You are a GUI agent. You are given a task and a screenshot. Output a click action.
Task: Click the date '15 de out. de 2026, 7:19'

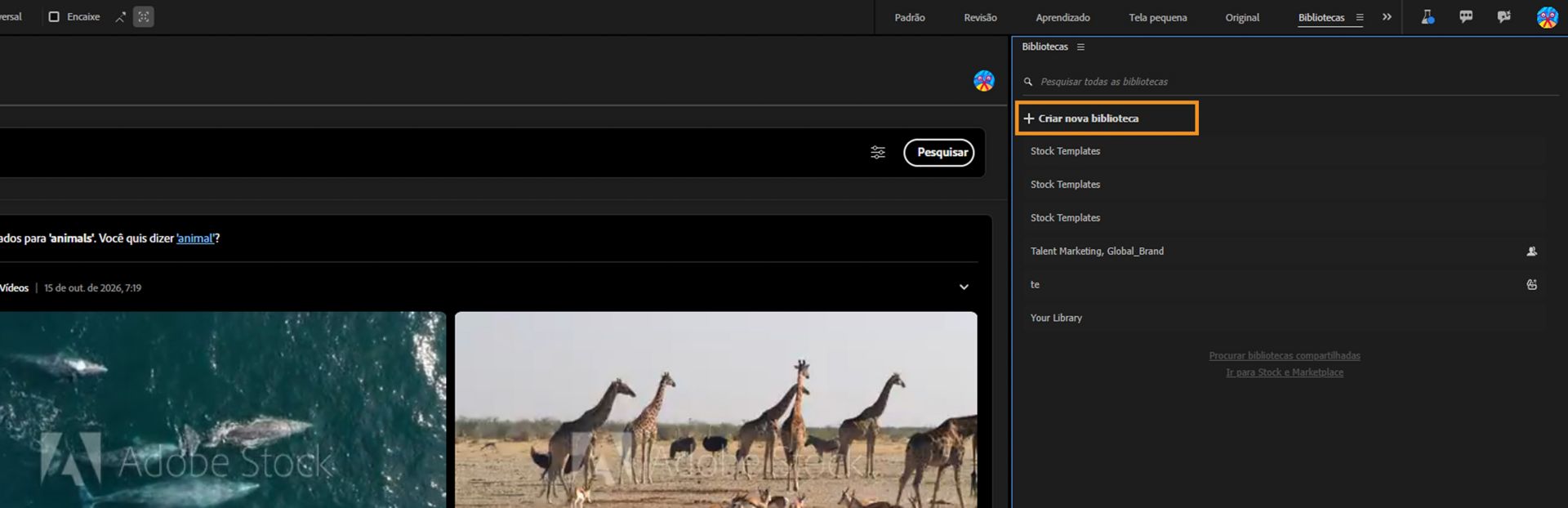click(x=93, y=288)
